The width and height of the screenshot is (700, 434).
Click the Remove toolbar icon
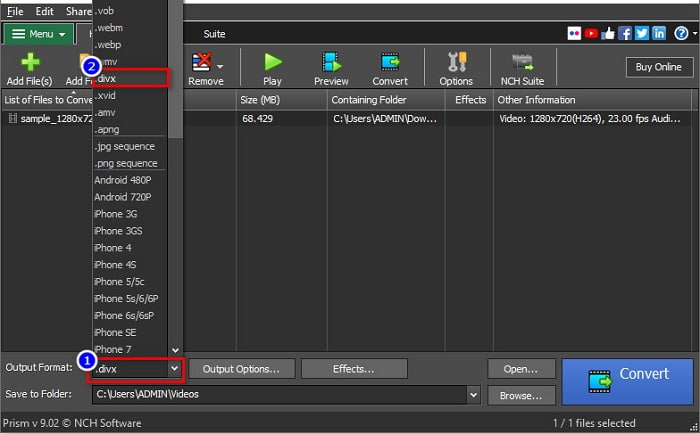(201, 62)
